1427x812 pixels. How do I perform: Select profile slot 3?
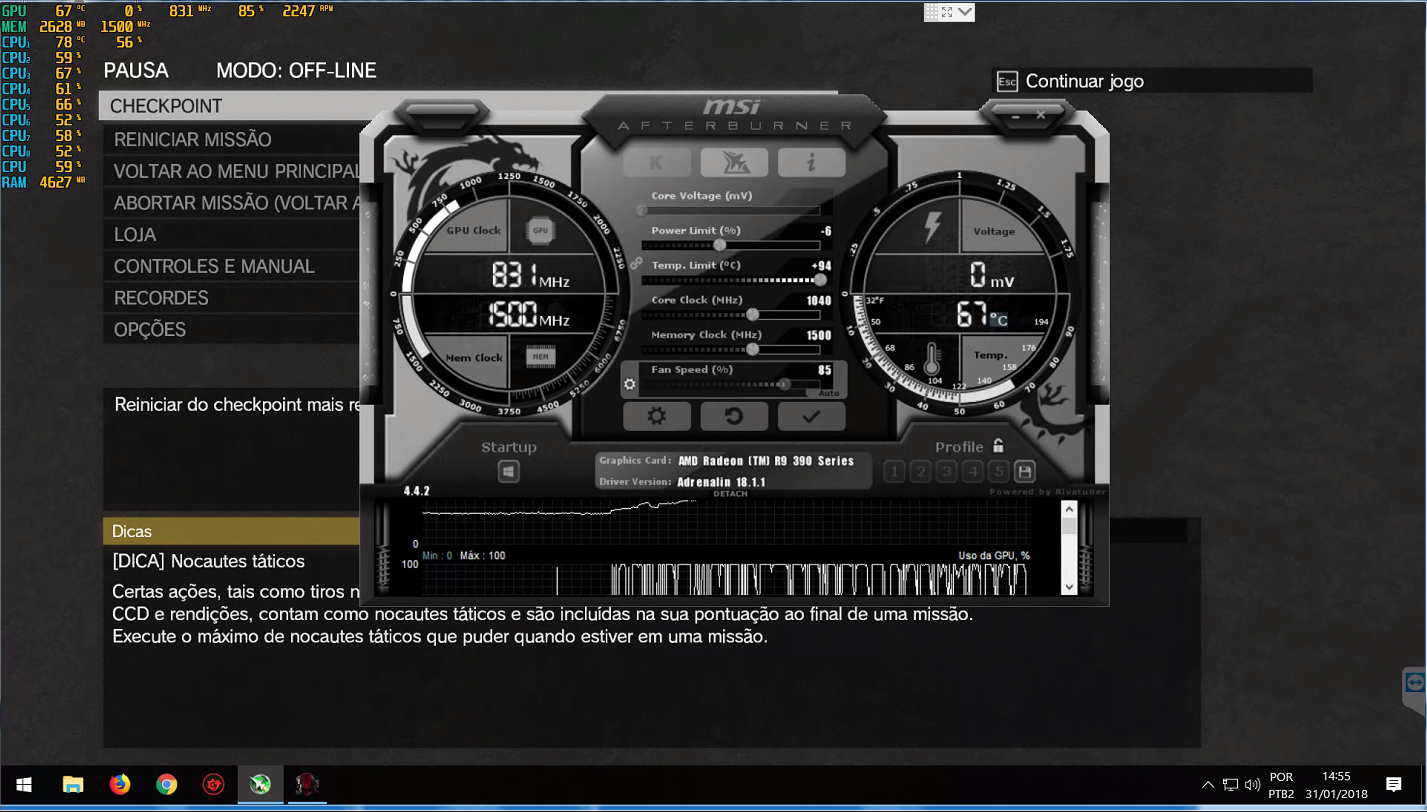click(x=946, y=471)
